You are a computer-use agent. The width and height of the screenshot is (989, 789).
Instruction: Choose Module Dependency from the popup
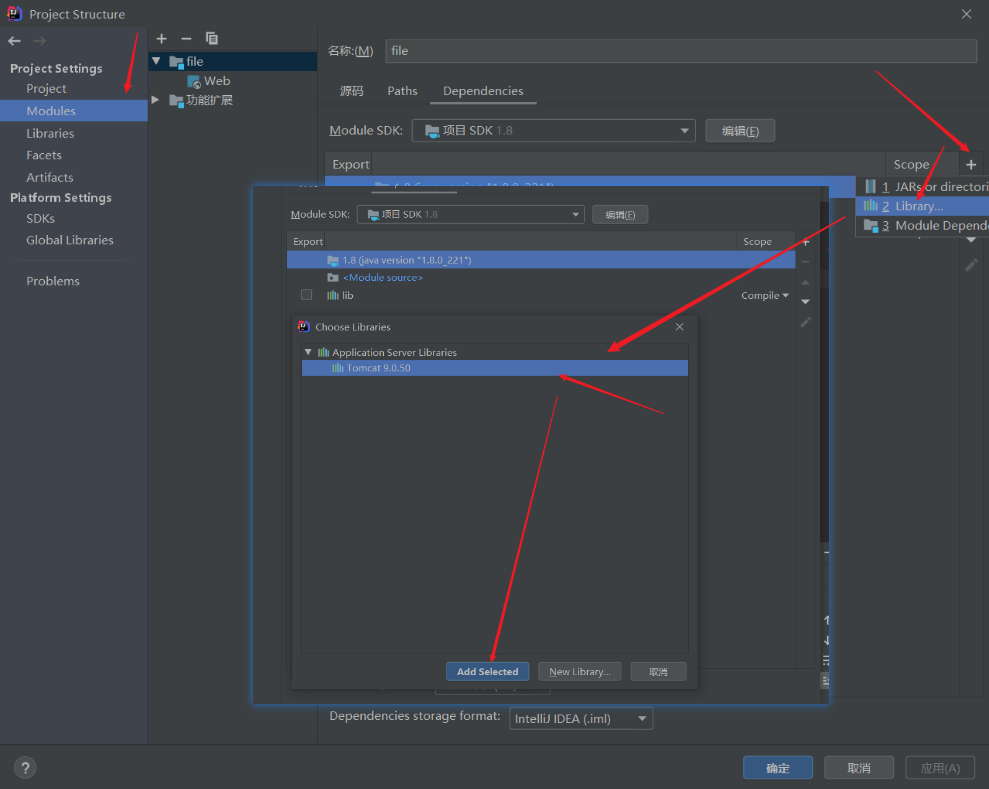pyautogui.click(x=922, y=226)
